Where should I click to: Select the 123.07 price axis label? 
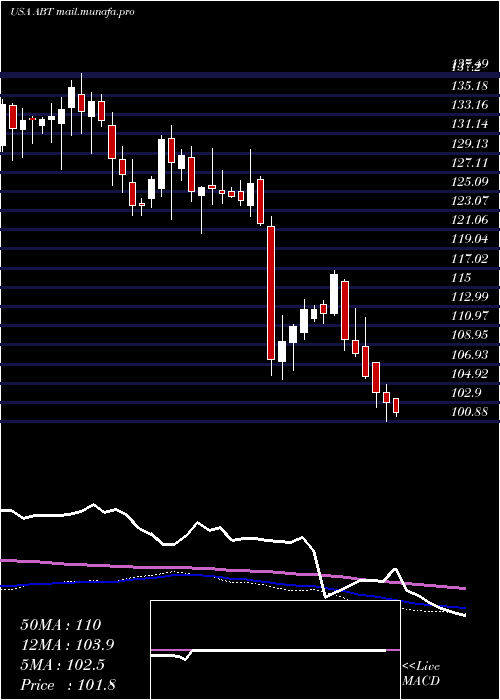470,201
